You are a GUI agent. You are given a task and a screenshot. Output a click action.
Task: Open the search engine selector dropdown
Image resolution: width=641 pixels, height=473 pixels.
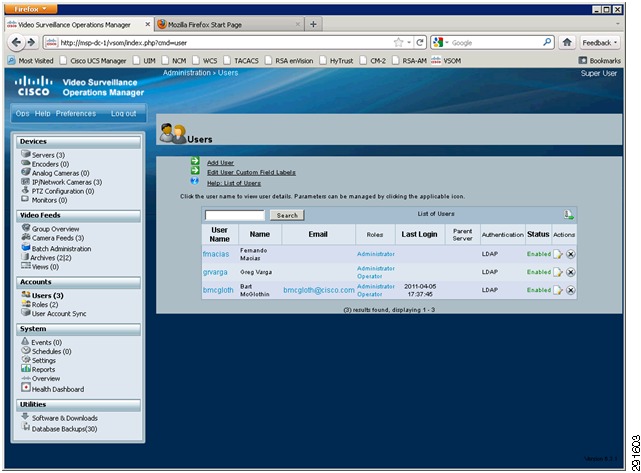441,43
